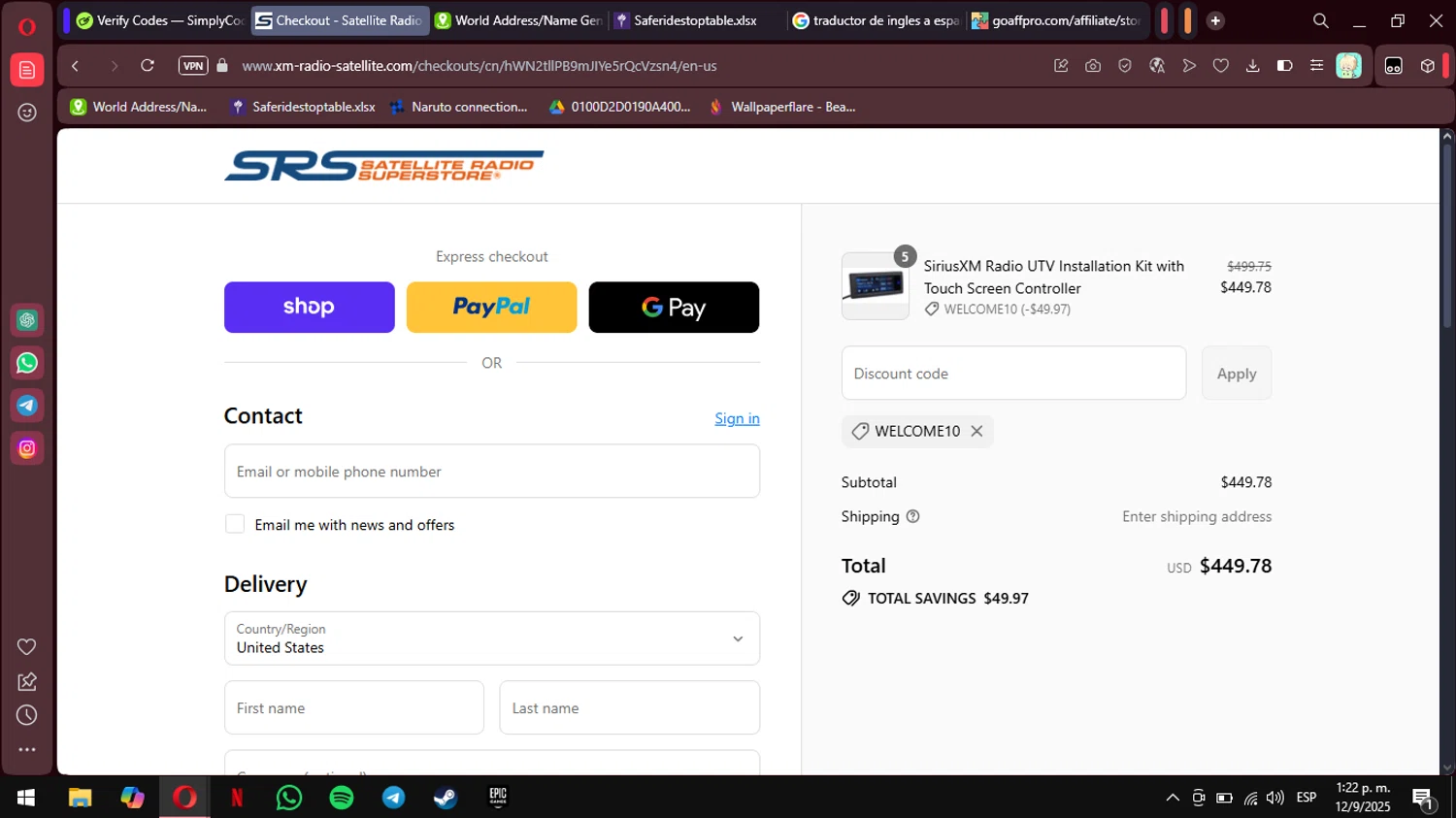
Task: Show hidden system tray icons
Action: coord(1173,798)
